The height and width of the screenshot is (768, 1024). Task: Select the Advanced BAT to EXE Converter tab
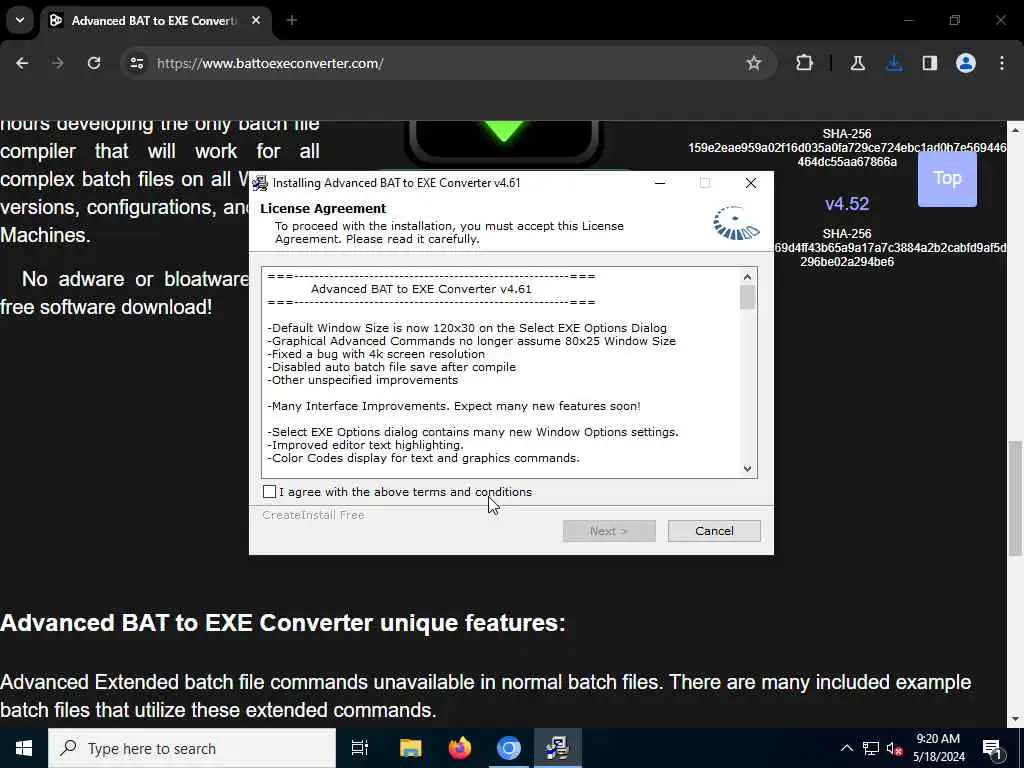(x=156, y=21)
